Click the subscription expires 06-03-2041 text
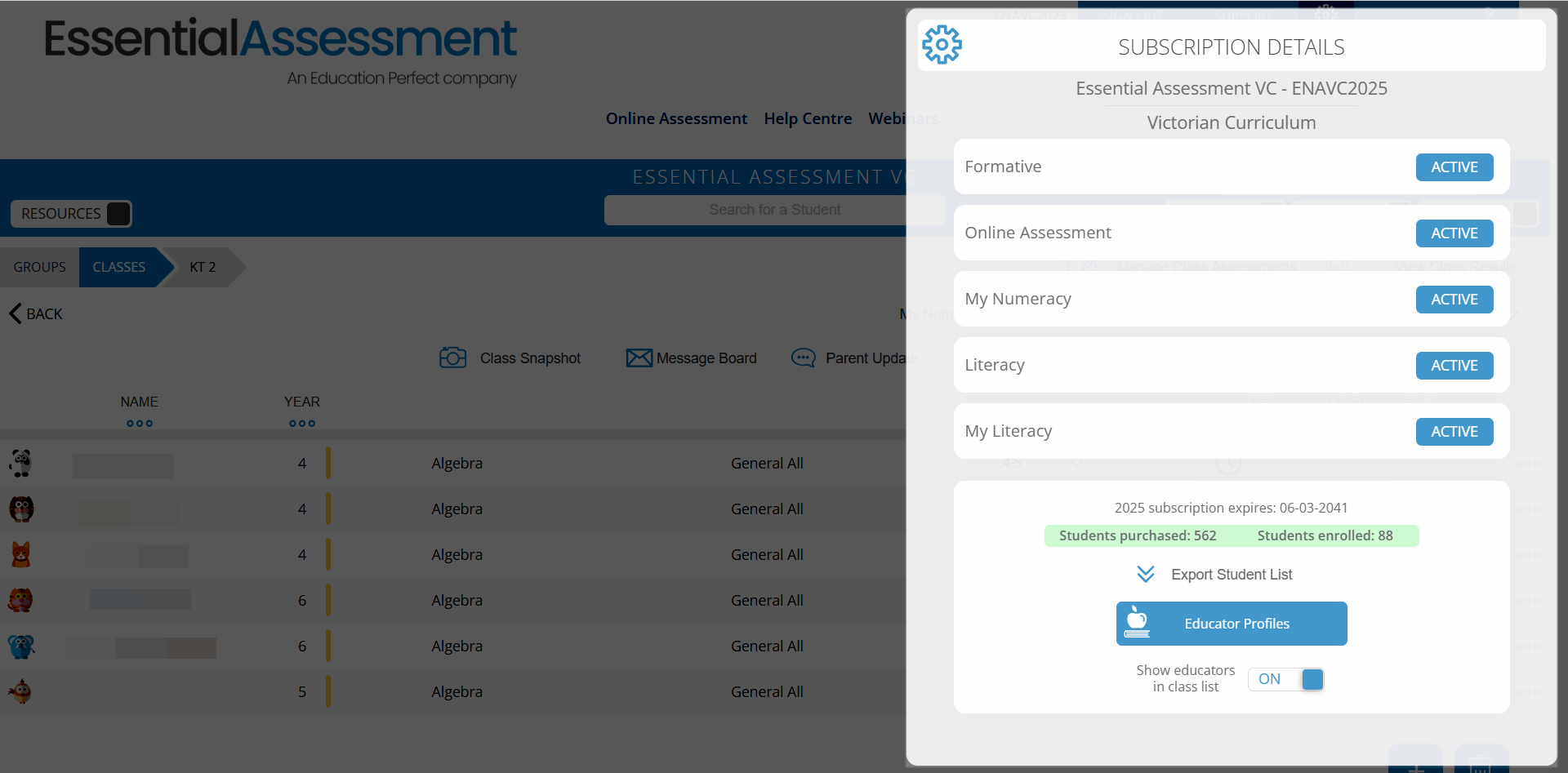Screen dimensions: 1568x773 (x=1232, y=508)
